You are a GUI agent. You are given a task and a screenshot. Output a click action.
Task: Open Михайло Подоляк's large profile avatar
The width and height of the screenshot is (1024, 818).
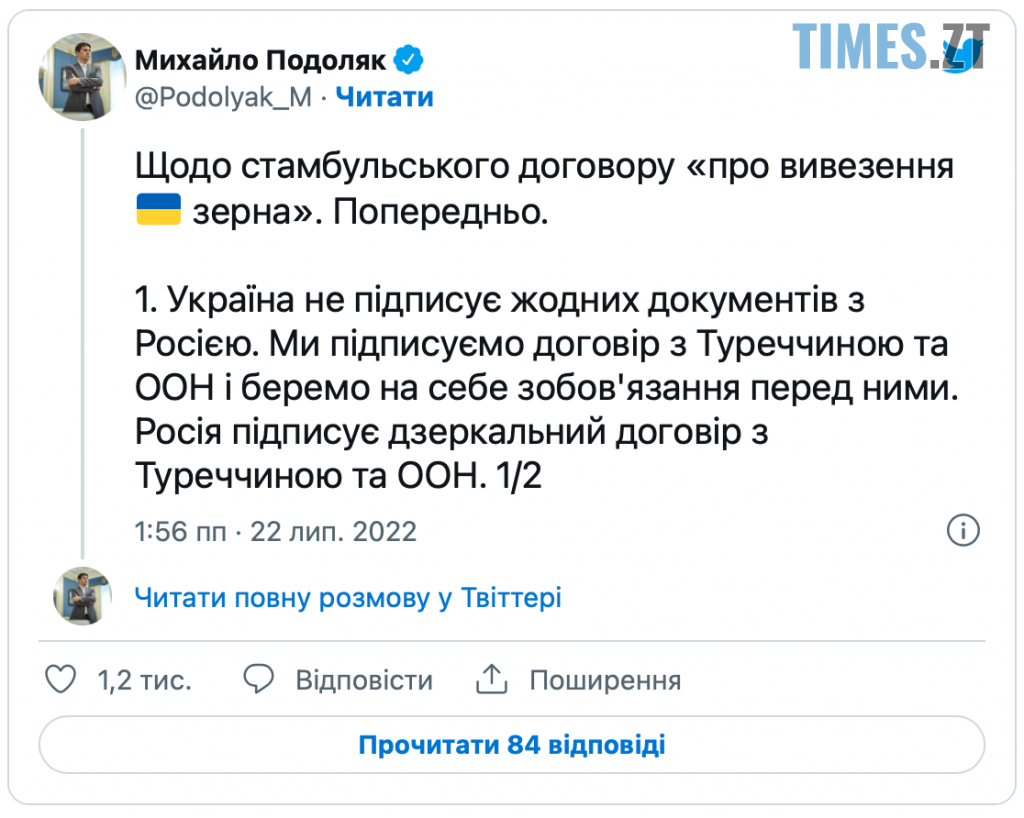point(81,77)
